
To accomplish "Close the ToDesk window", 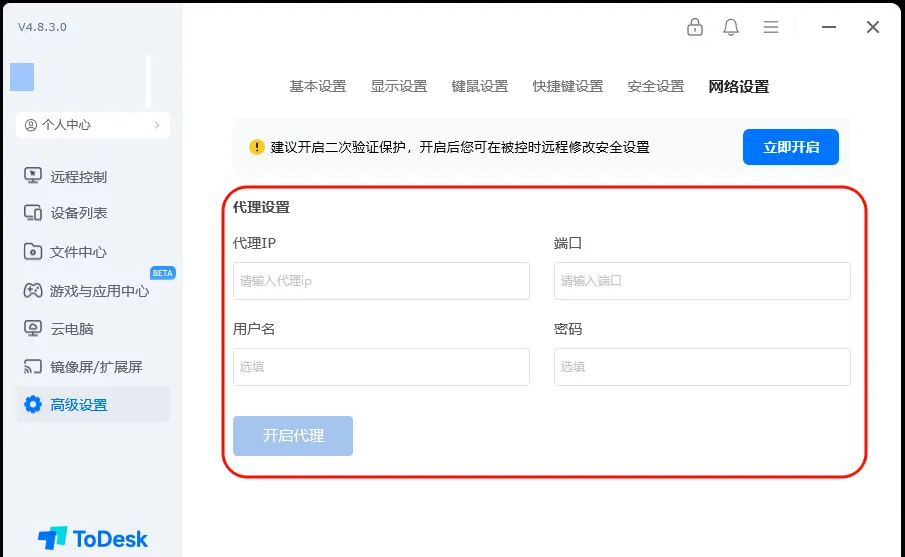I will point(873,27).
